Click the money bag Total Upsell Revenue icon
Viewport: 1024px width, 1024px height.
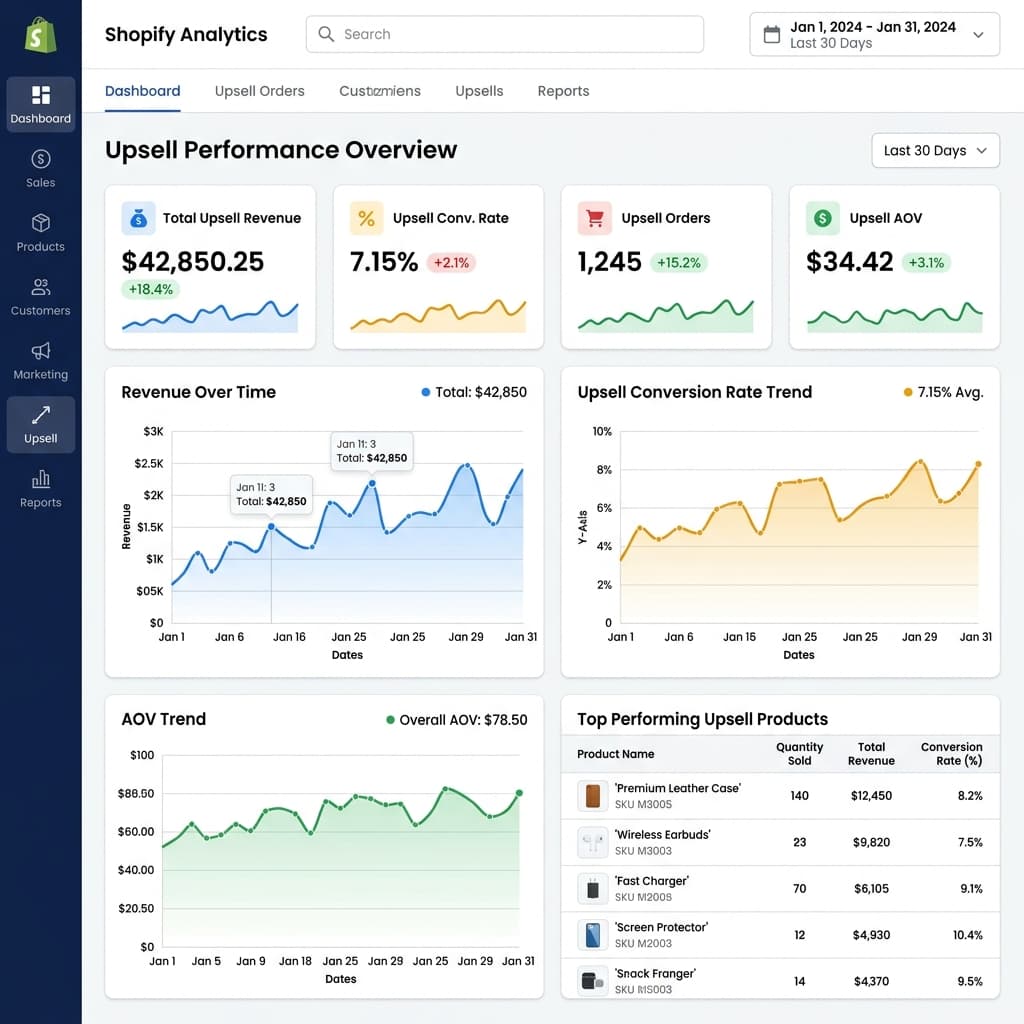[138, 218]
